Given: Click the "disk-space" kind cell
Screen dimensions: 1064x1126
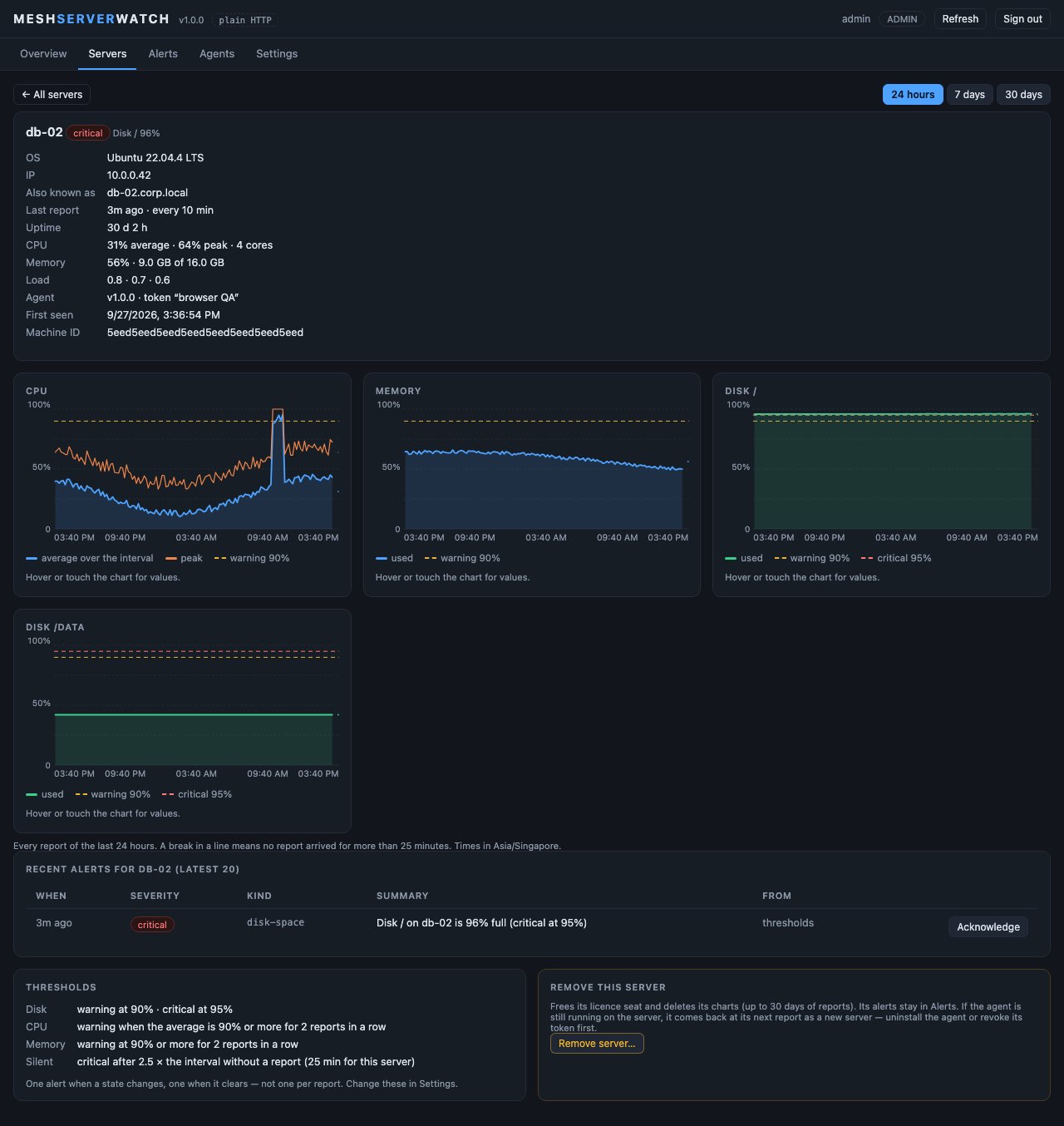Looking at the screenshot, I should coord(275,923).
